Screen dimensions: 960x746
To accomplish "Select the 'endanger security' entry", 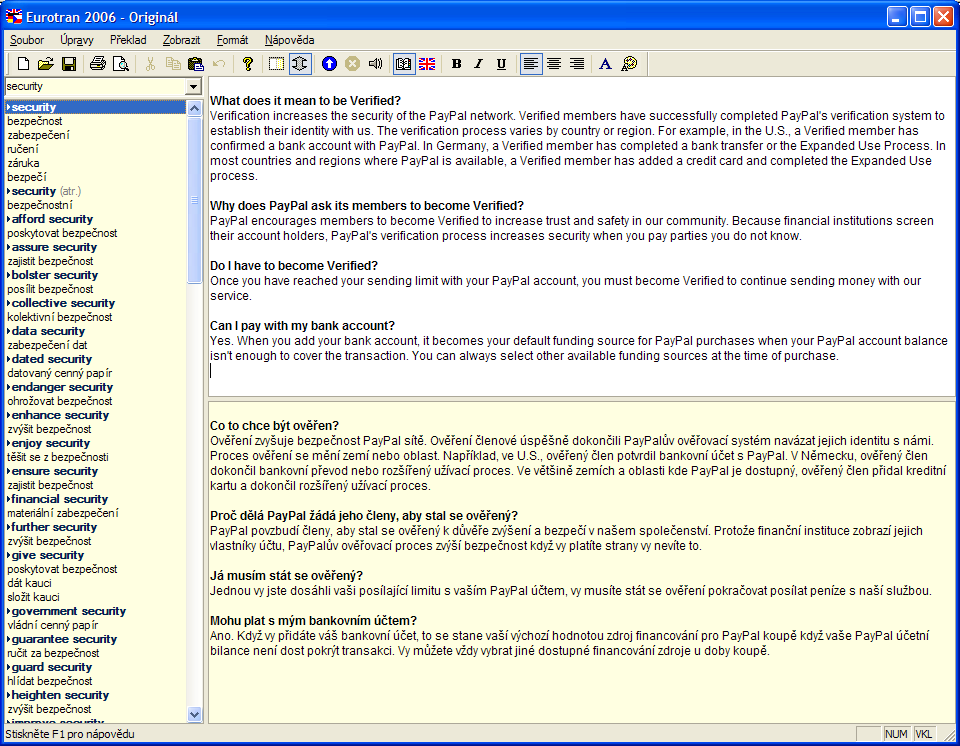I will tap(62, 387).
